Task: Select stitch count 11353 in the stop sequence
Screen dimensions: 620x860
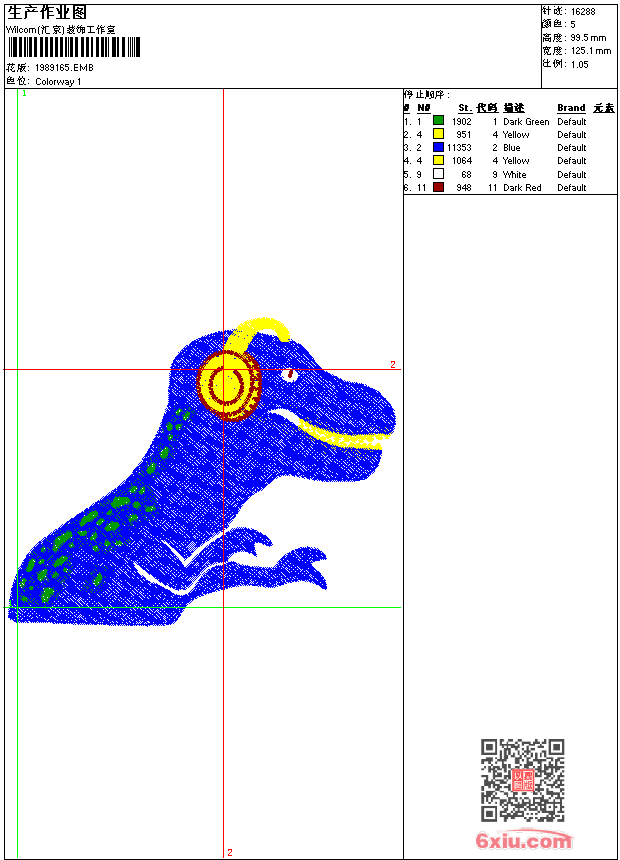Action: coord(459,148)
